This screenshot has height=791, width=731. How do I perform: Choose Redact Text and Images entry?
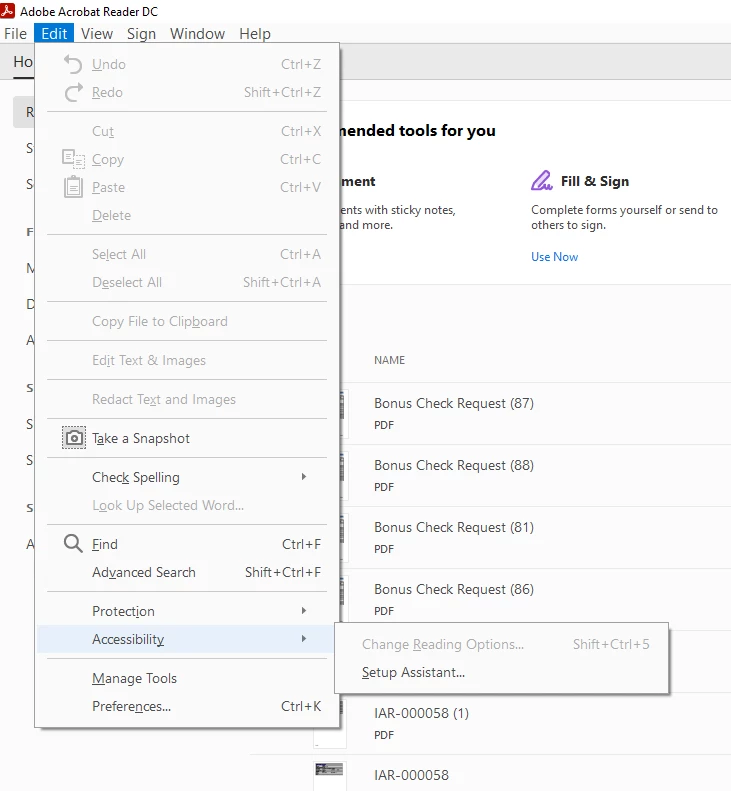tap(187, 399)
